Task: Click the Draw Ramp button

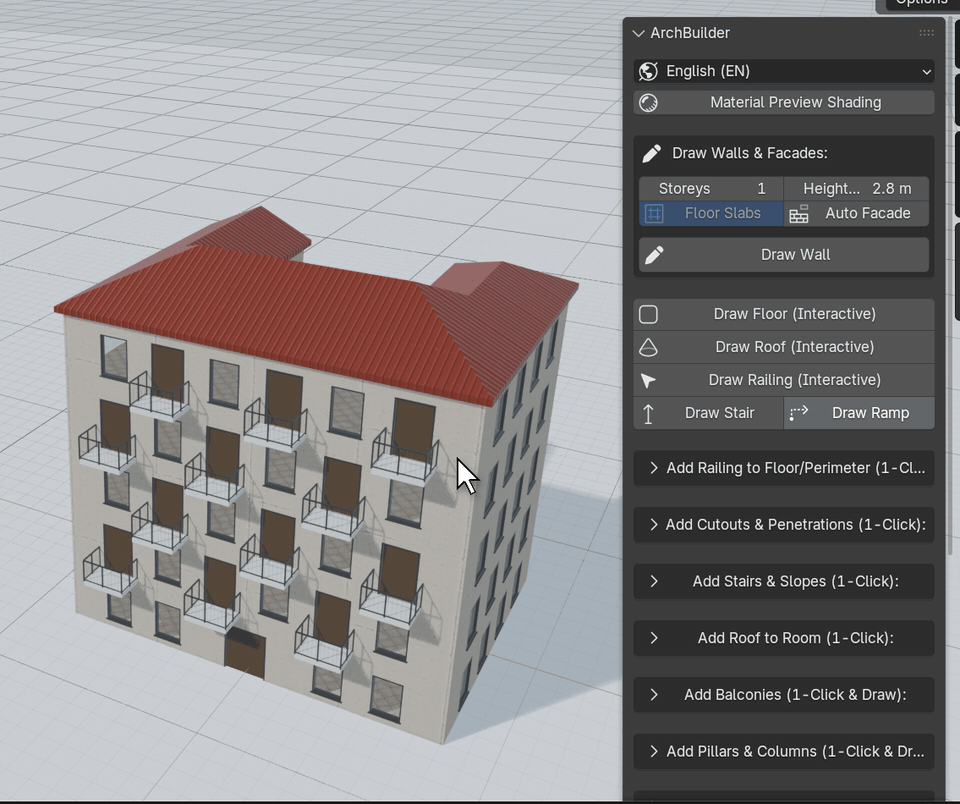Action: point(859,413)
